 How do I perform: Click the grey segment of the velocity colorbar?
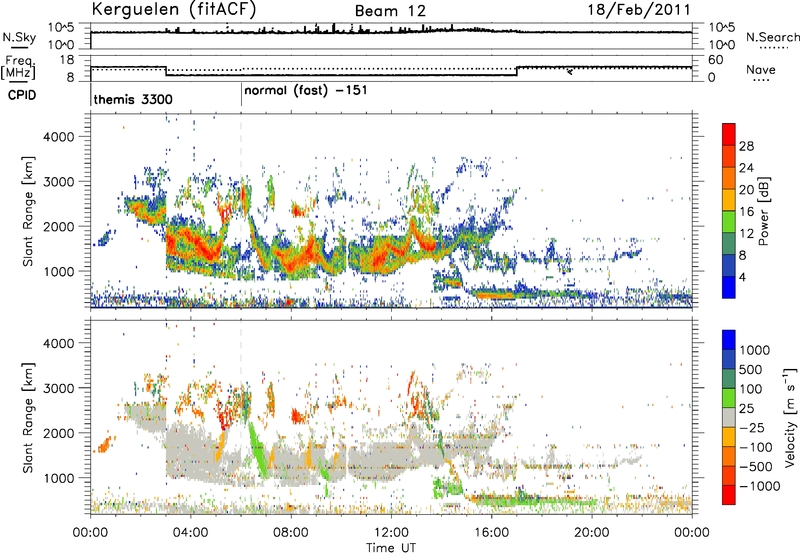(x=729, y=417)
